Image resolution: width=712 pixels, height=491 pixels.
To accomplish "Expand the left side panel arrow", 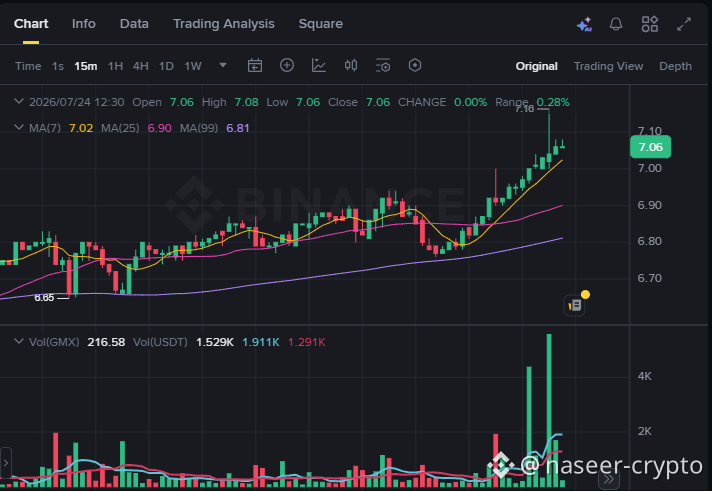I will click(5, 463).
